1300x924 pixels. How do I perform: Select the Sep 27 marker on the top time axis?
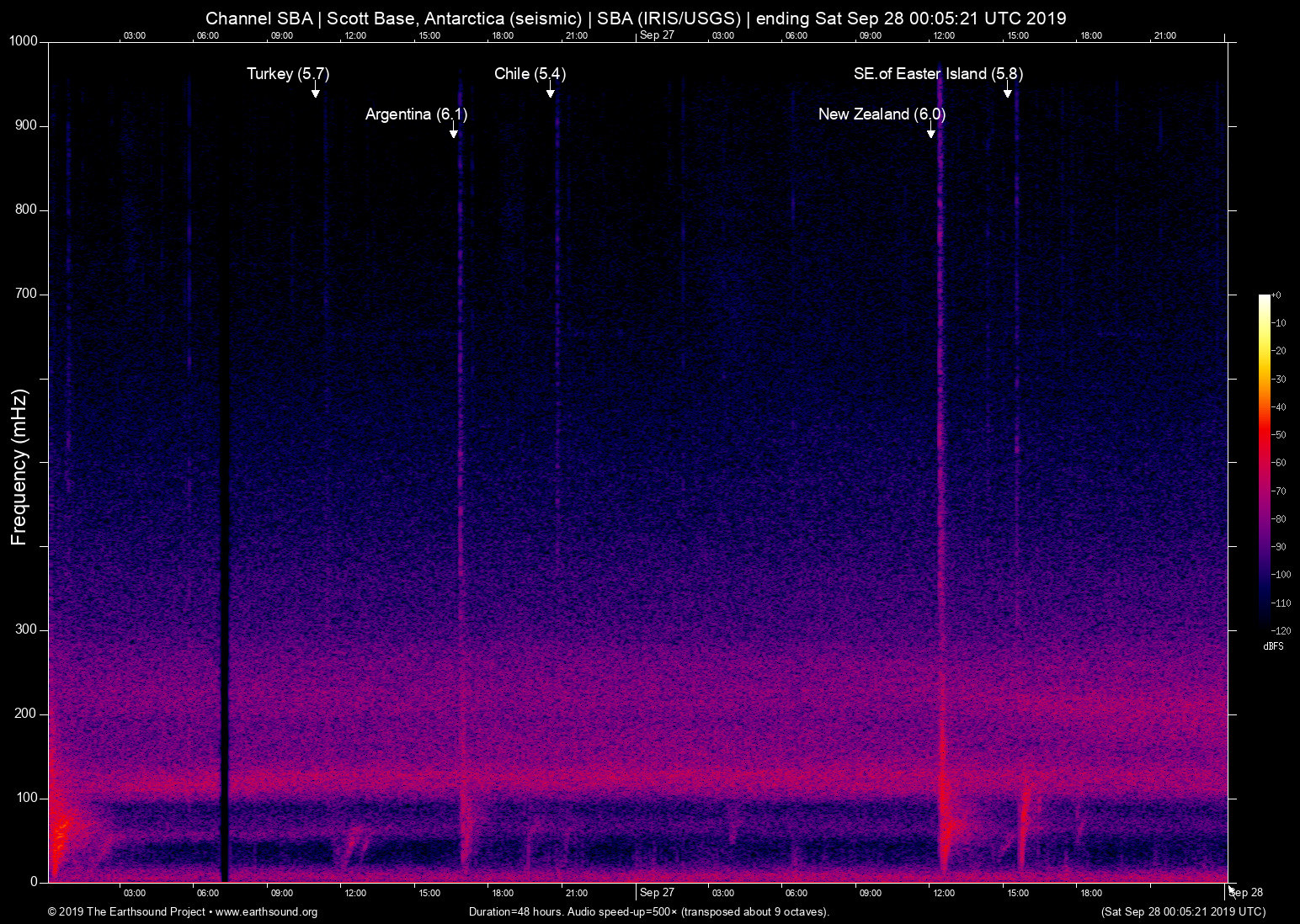pyautogui.click(x=657, y=35)
